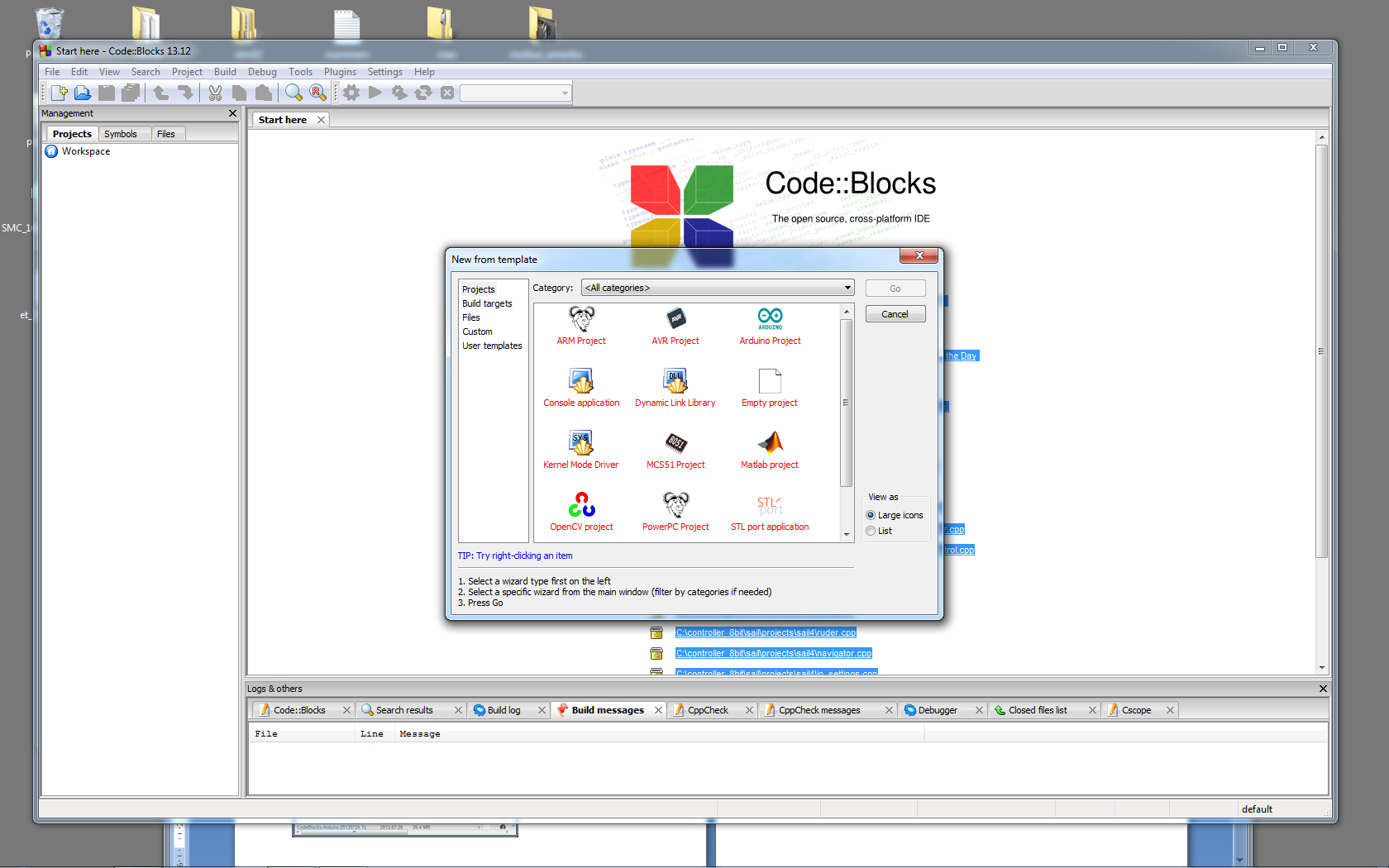This screenshot has width=1389, height=868.
Task: Pick the MCS51 Project template
Action: pos(675,450)
